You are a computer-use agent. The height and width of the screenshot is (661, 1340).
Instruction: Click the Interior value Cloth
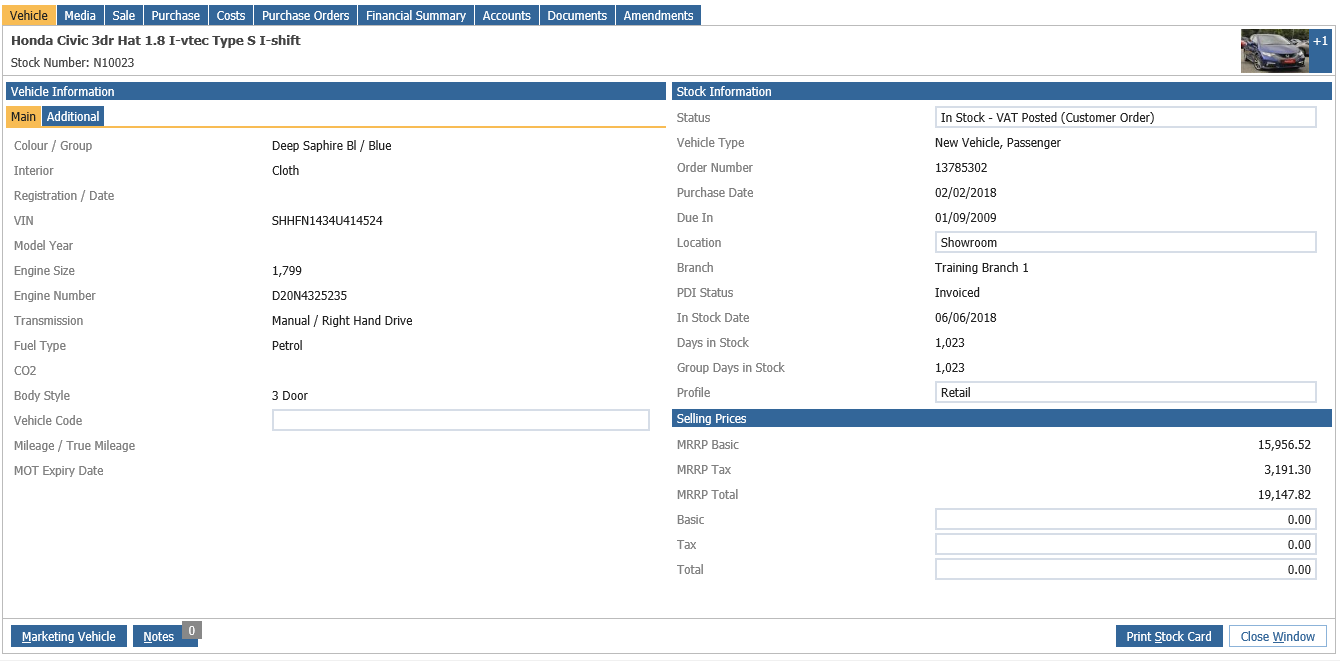tap(285, 171)
